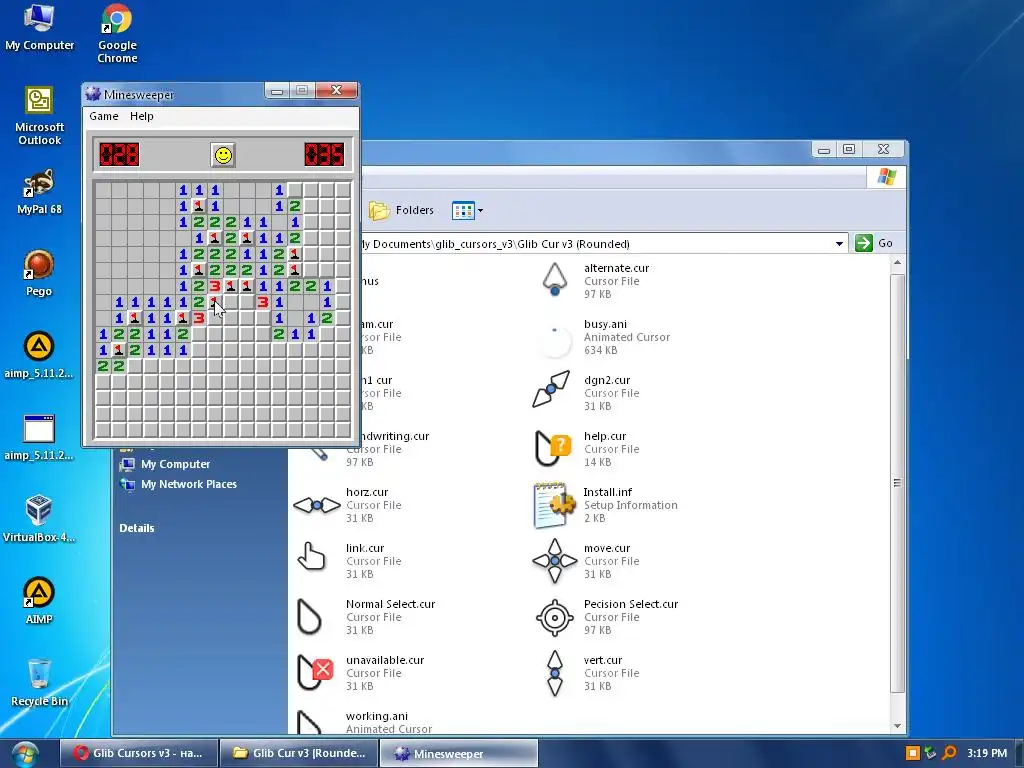Expand the address bar path dropdown
Screen dimensions: 1024x768
[839, 244]
